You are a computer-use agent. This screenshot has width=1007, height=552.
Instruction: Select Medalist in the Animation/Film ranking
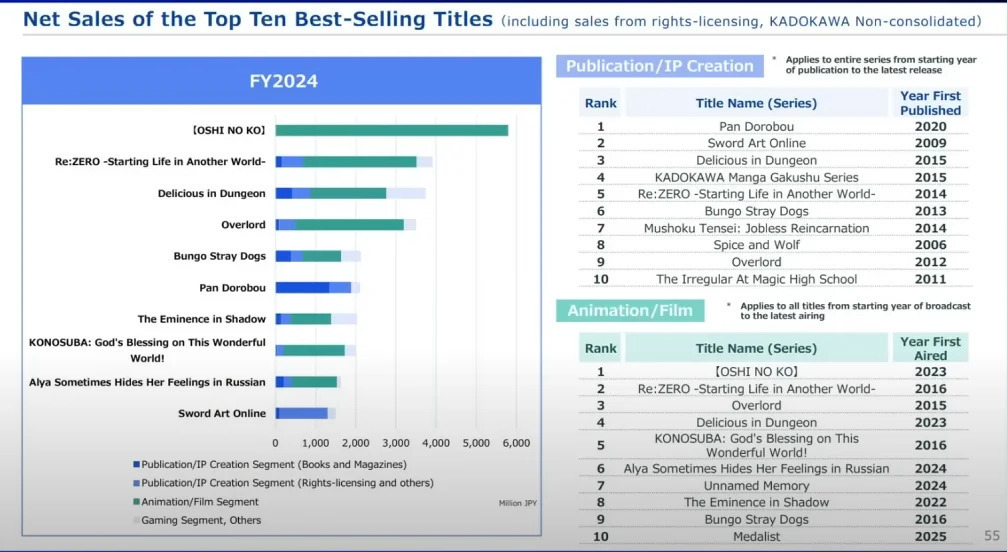(x=756, y=537)
